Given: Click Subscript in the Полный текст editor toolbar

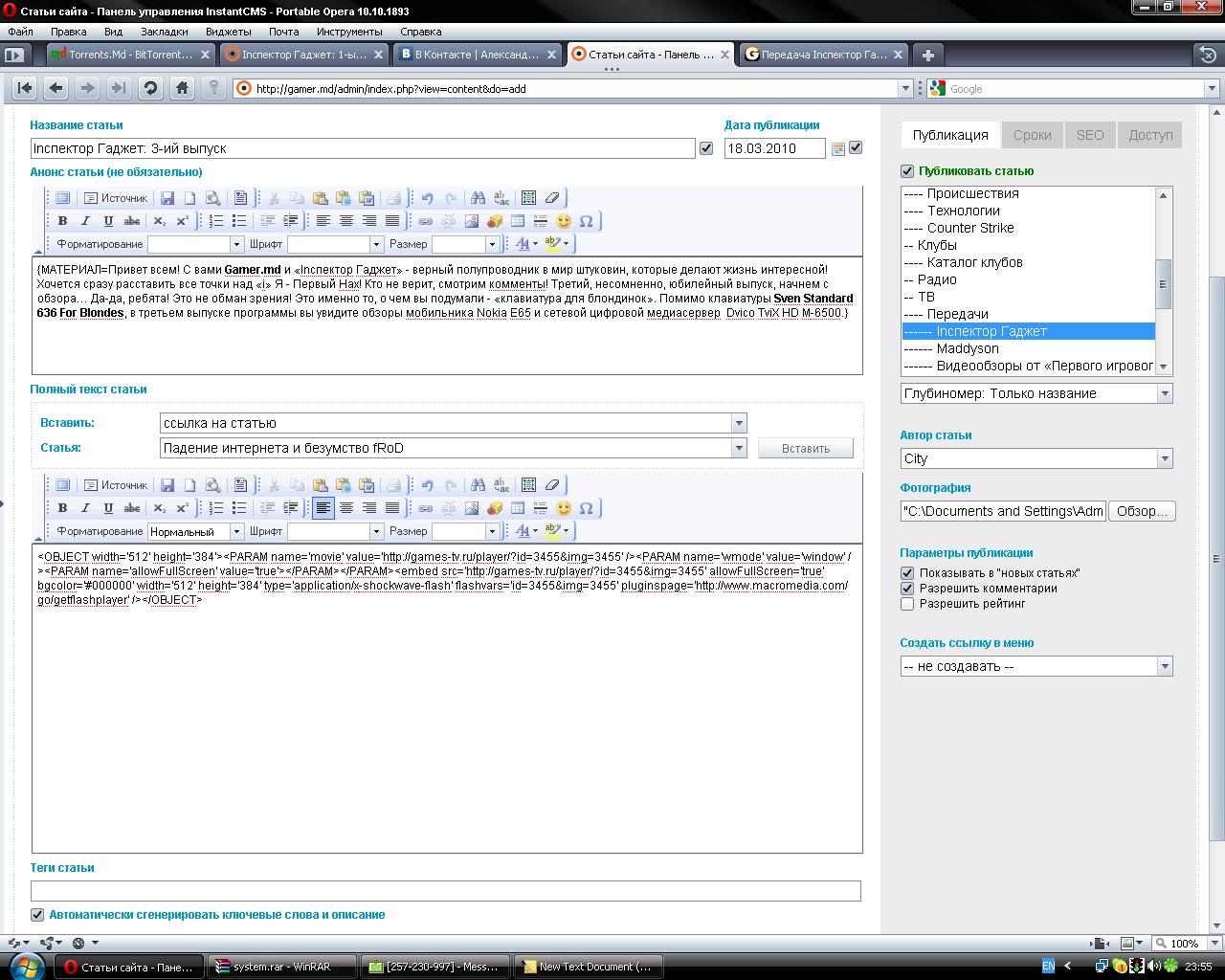Looking at the screenshot, I should (160, 508).
